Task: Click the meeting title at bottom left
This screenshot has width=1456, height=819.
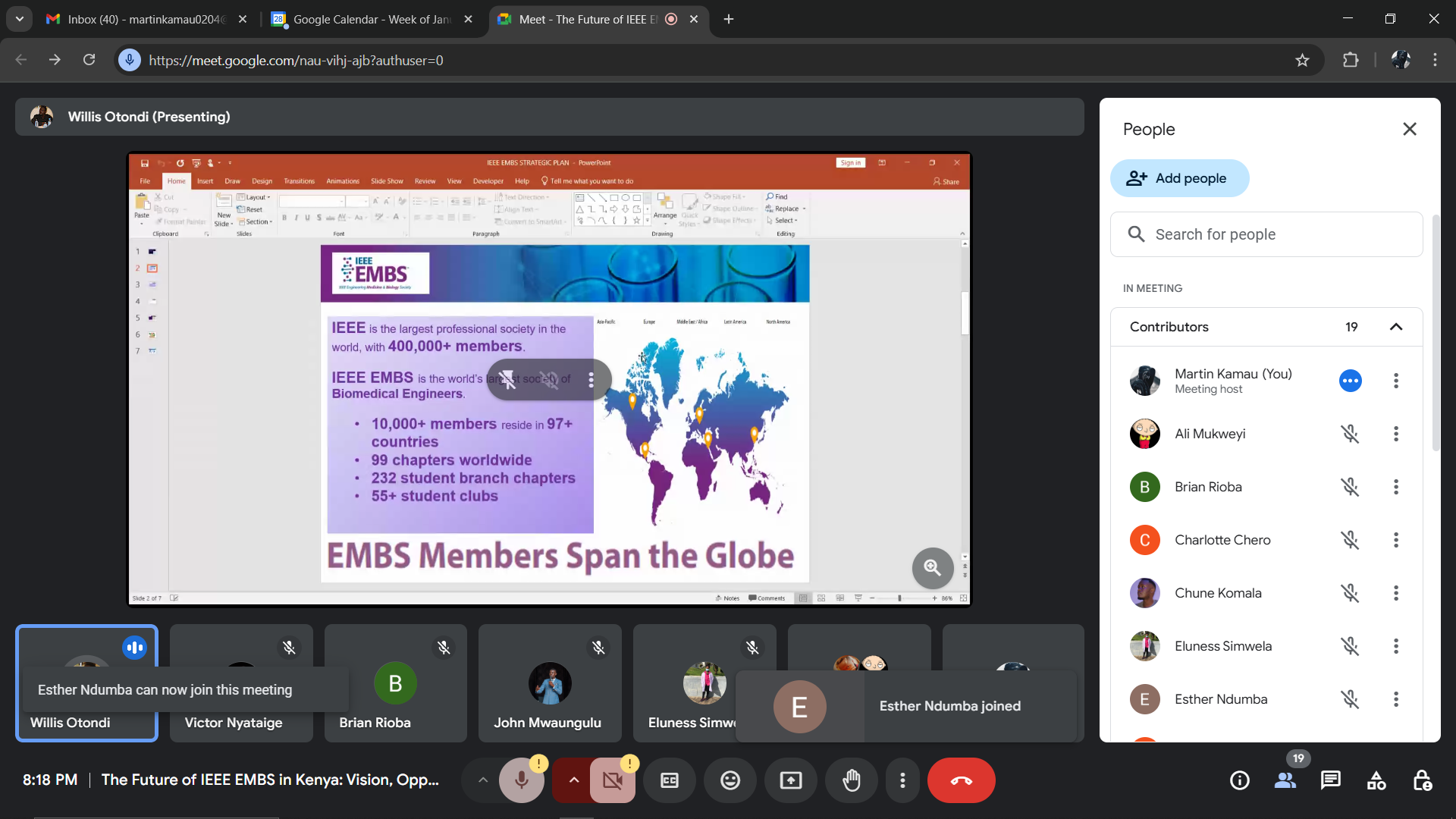Action: pos(270,780)
